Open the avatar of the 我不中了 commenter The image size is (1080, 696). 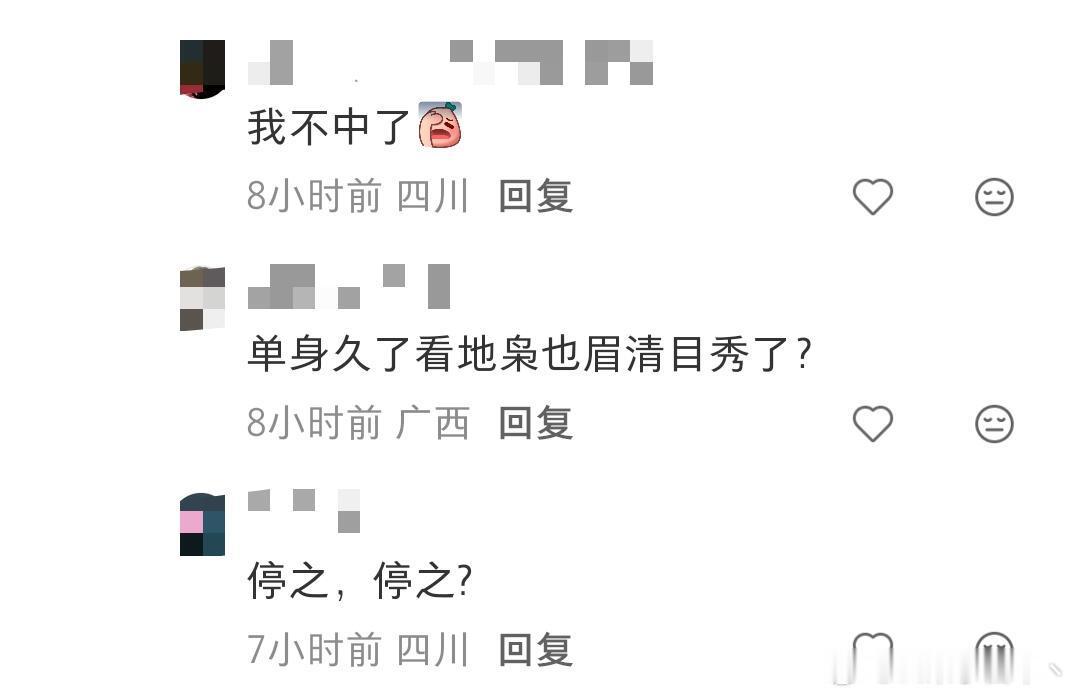click(x=202, y=69)
